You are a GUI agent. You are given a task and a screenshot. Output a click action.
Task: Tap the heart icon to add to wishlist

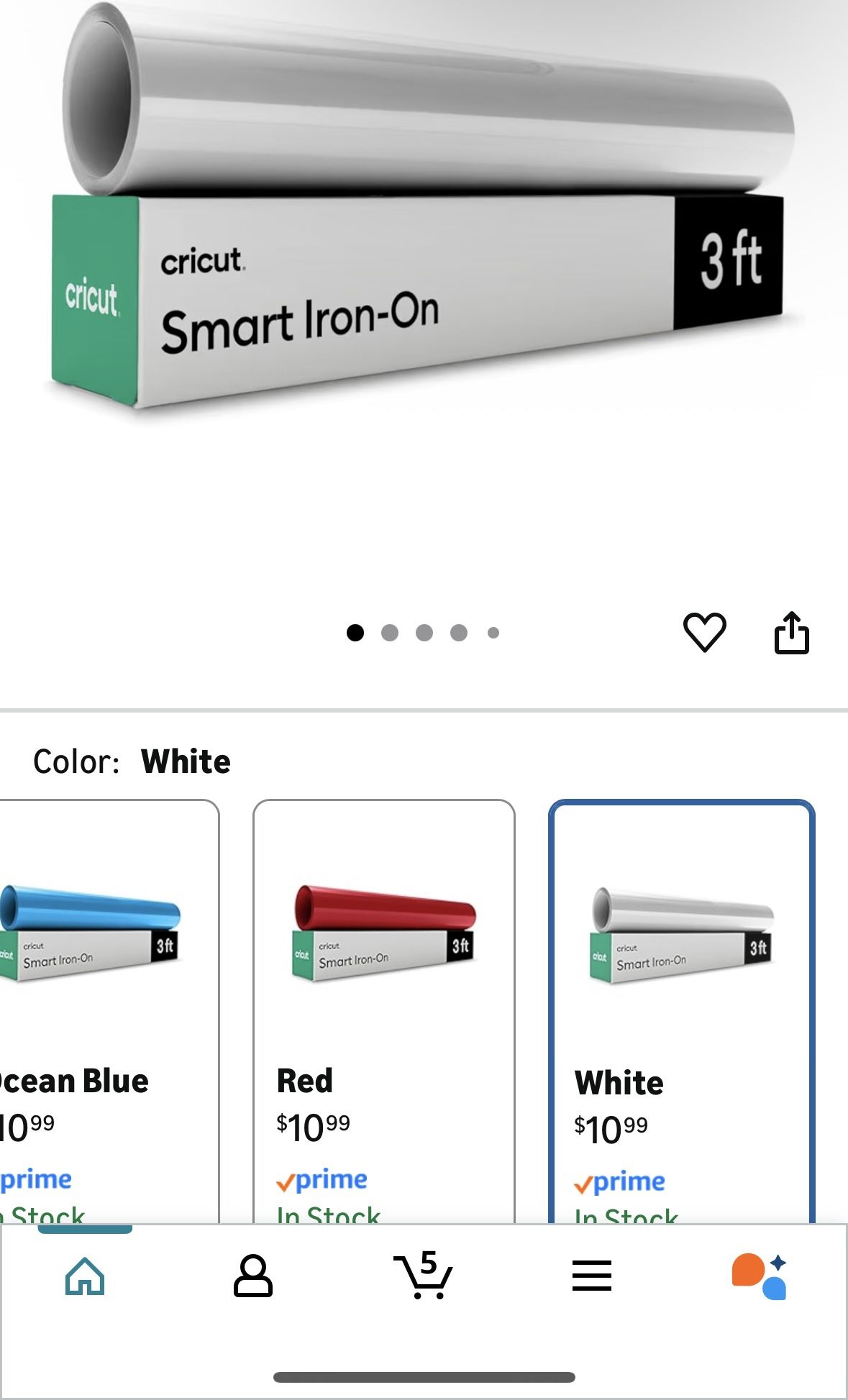click(704, 632)
